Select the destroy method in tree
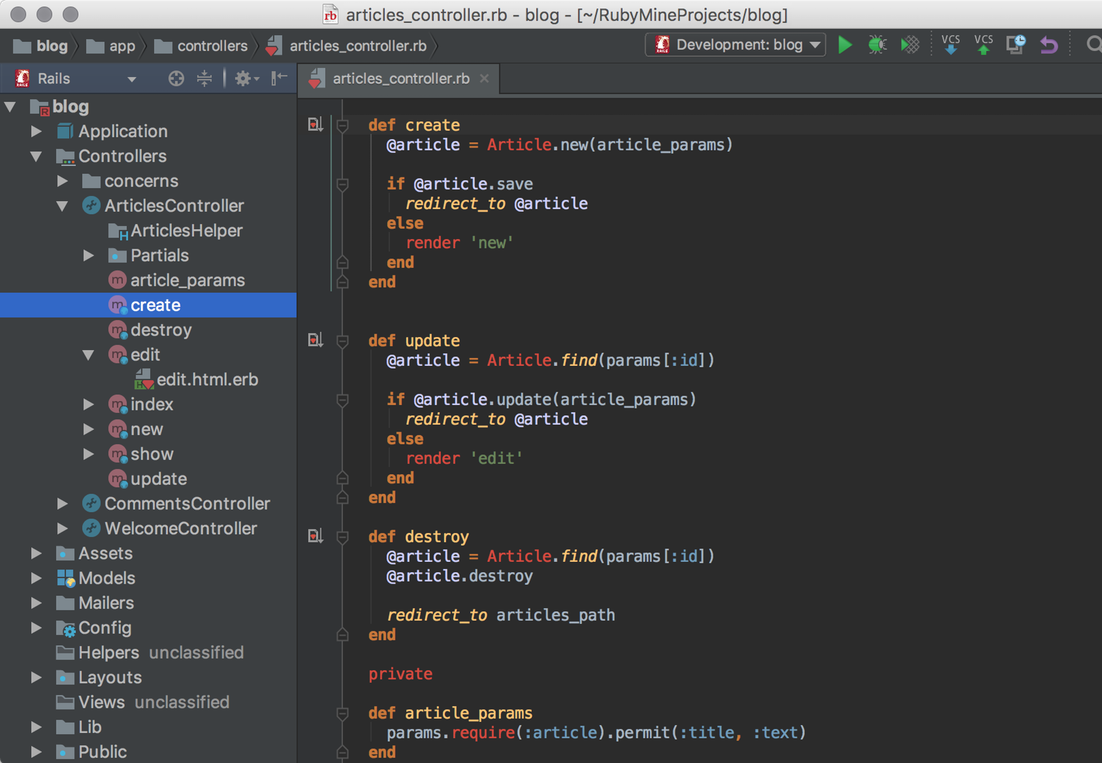Screen dimensions: 1102x763 tap(150, 330)
